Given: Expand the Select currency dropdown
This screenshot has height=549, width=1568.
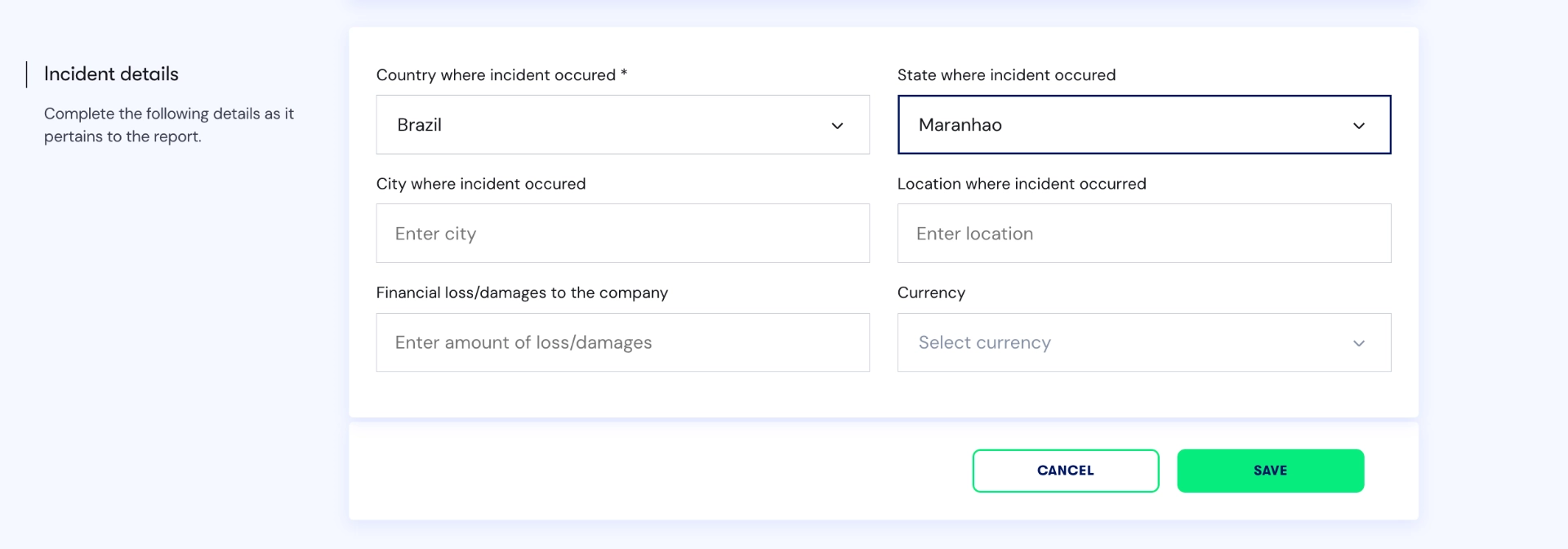Looking at the screenshot, I should 1144,342.
